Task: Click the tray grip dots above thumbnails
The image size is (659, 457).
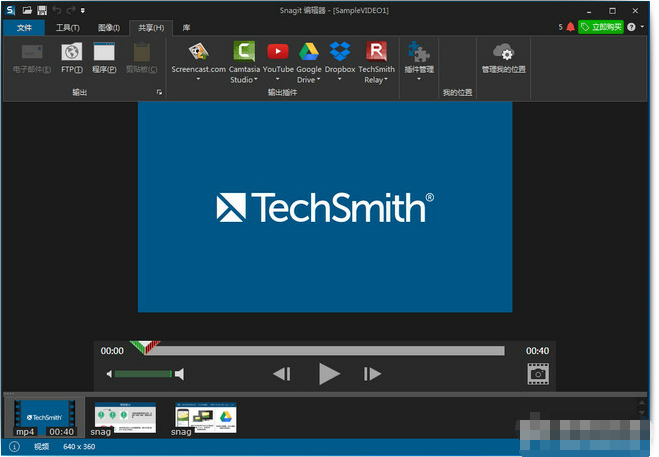Action: [9, 394]
